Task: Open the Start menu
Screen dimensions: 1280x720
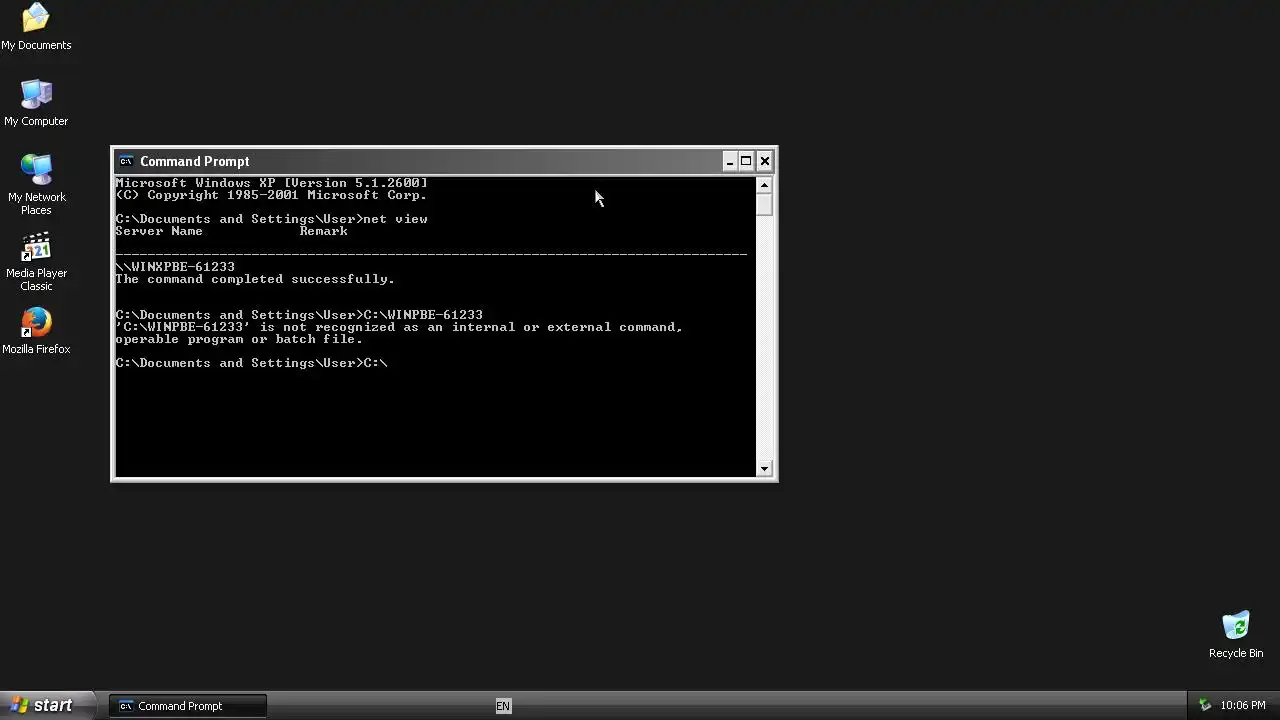Action: tap(47, 705)
